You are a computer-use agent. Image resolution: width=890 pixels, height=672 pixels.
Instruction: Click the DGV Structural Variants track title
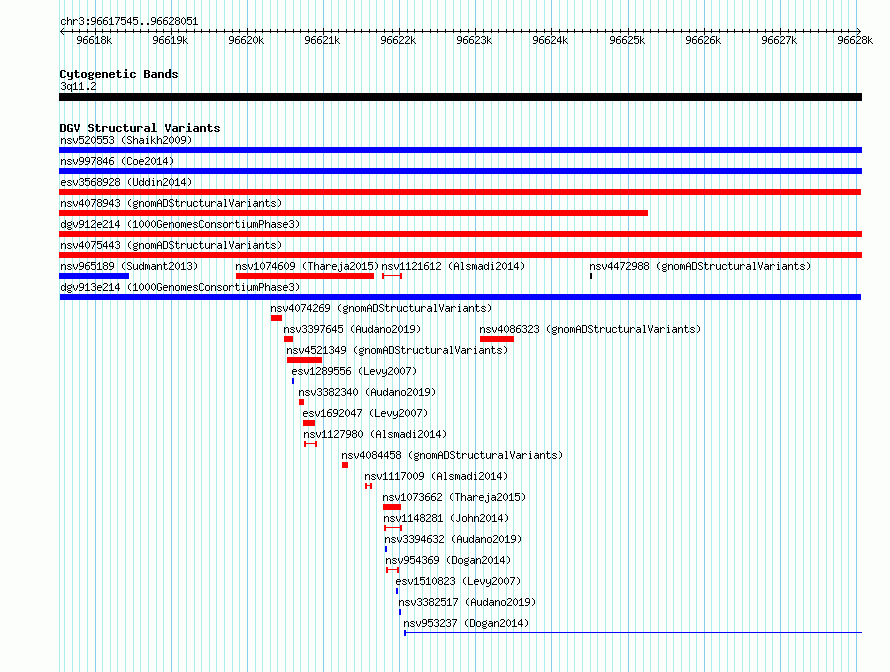point(140,128)
